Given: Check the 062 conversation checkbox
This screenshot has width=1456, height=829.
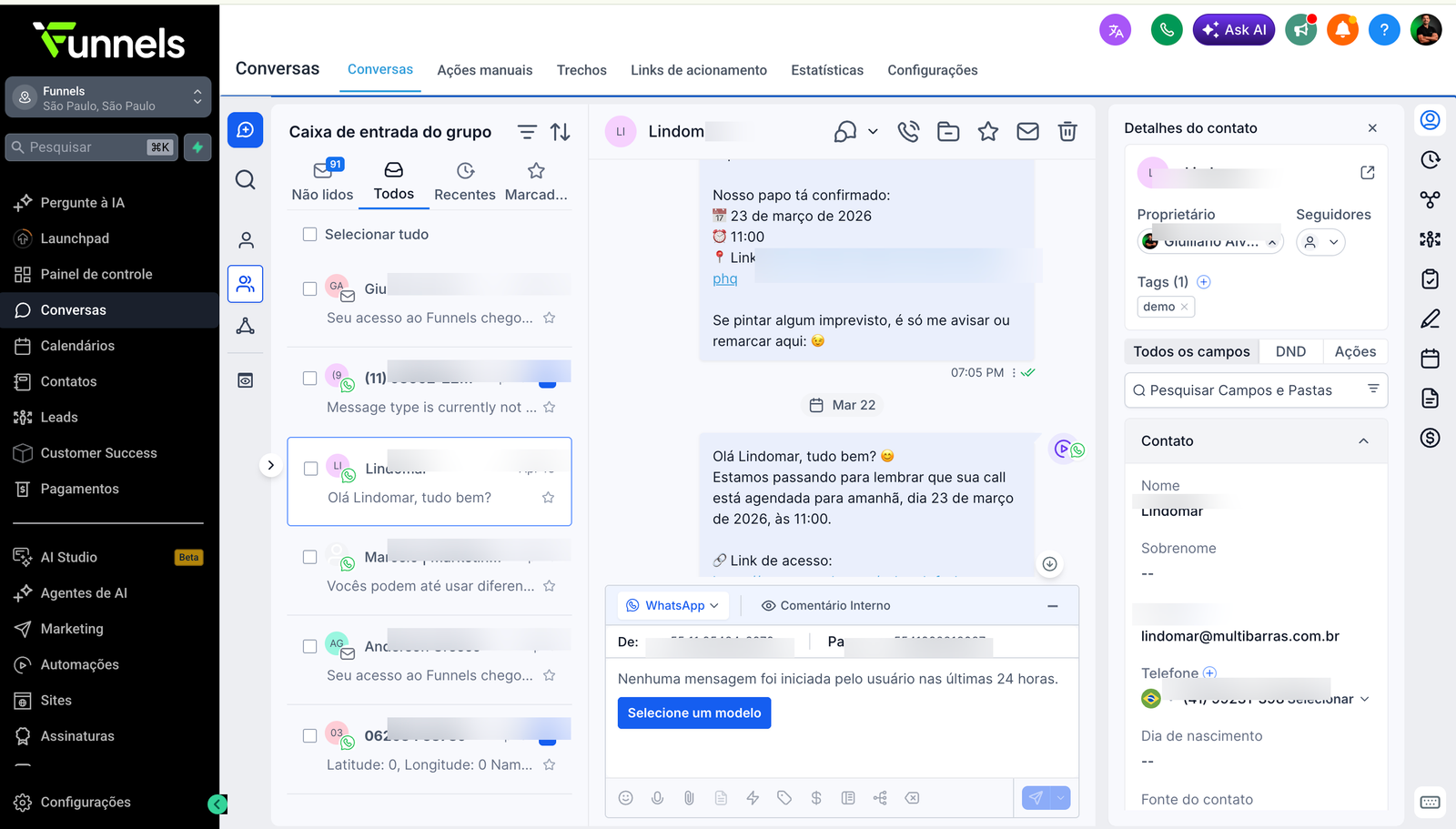Looking at the screenshot, I should pos(309,735).
